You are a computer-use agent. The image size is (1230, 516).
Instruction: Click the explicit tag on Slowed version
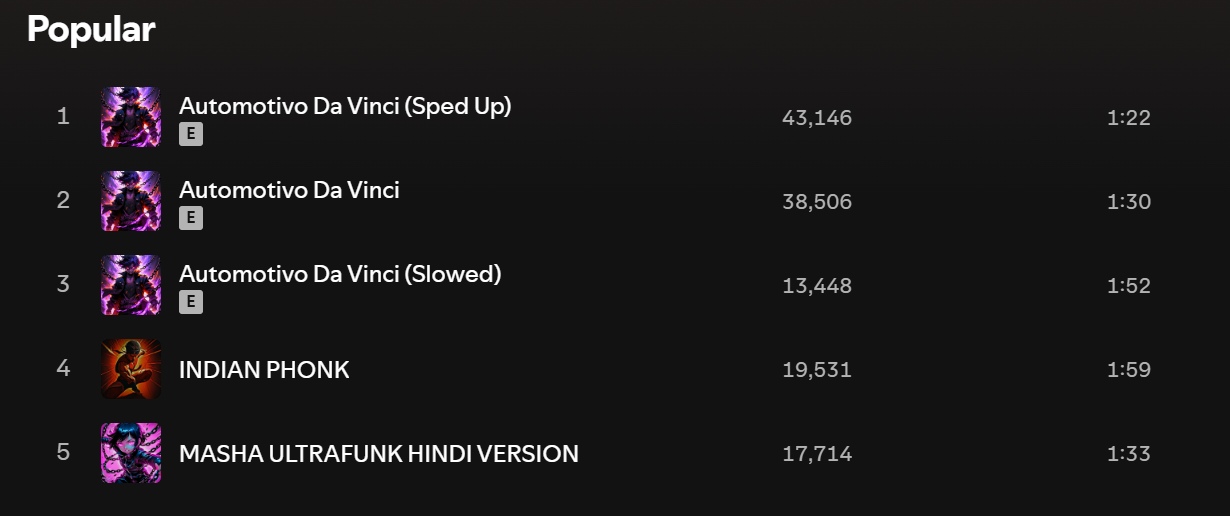click(191, 302)
